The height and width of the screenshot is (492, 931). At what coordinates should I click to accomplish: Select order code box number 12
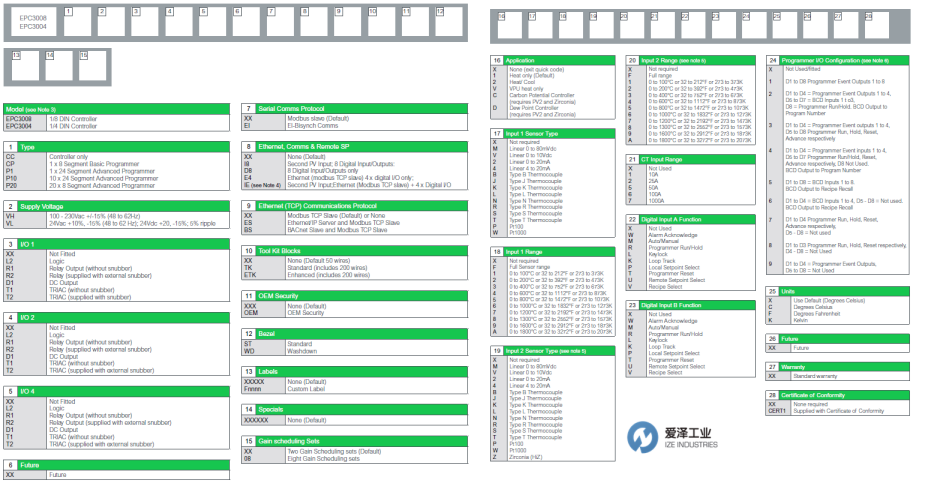pyautogui.click(x=449, y=22)
